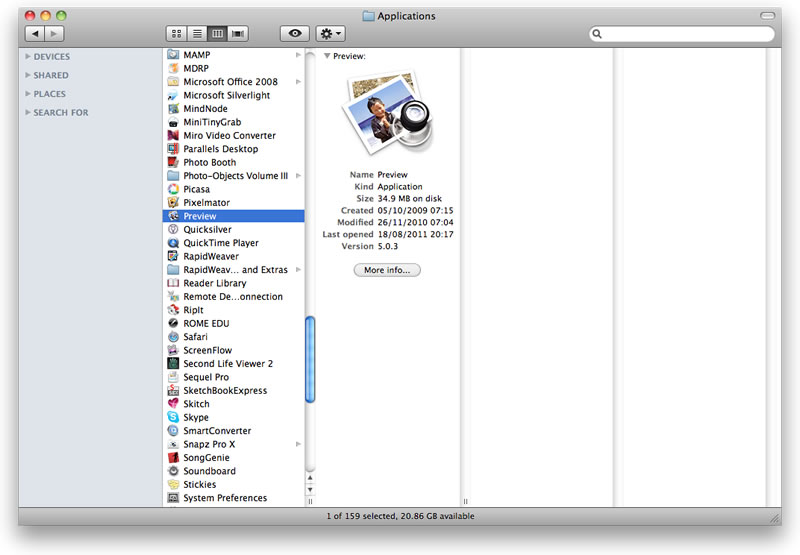
Task: Select the Picasa app icon
Action: 174,189
